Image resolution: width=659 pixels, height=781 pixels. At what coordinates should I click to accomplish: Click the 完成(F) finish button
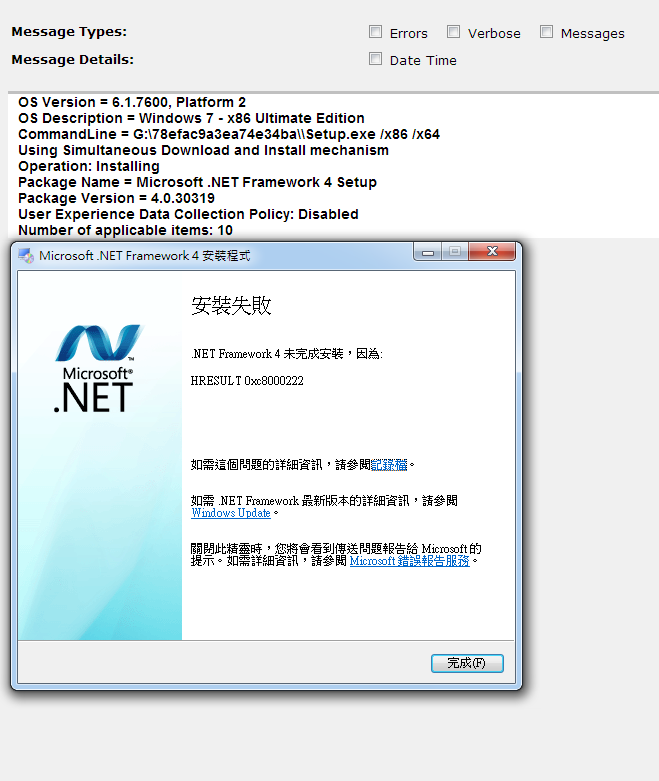pyautogui.click(x=467, y=663)
